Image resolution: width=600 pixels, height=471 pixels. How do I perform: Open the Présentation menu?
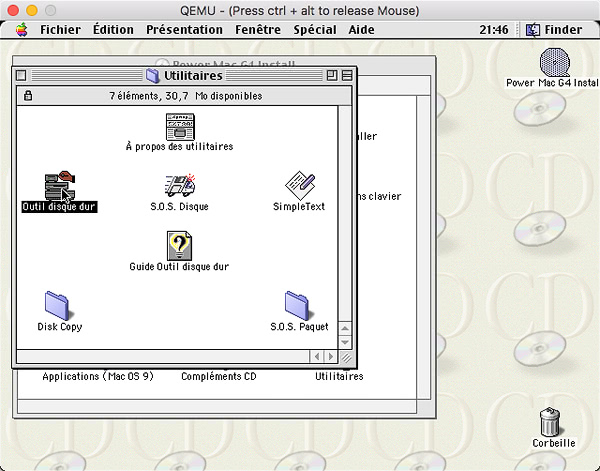tap(184, 30)
